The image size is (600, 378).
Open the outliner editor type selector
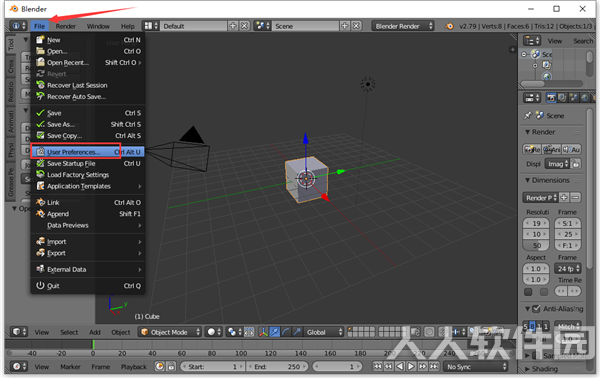[x=532, y=41]
